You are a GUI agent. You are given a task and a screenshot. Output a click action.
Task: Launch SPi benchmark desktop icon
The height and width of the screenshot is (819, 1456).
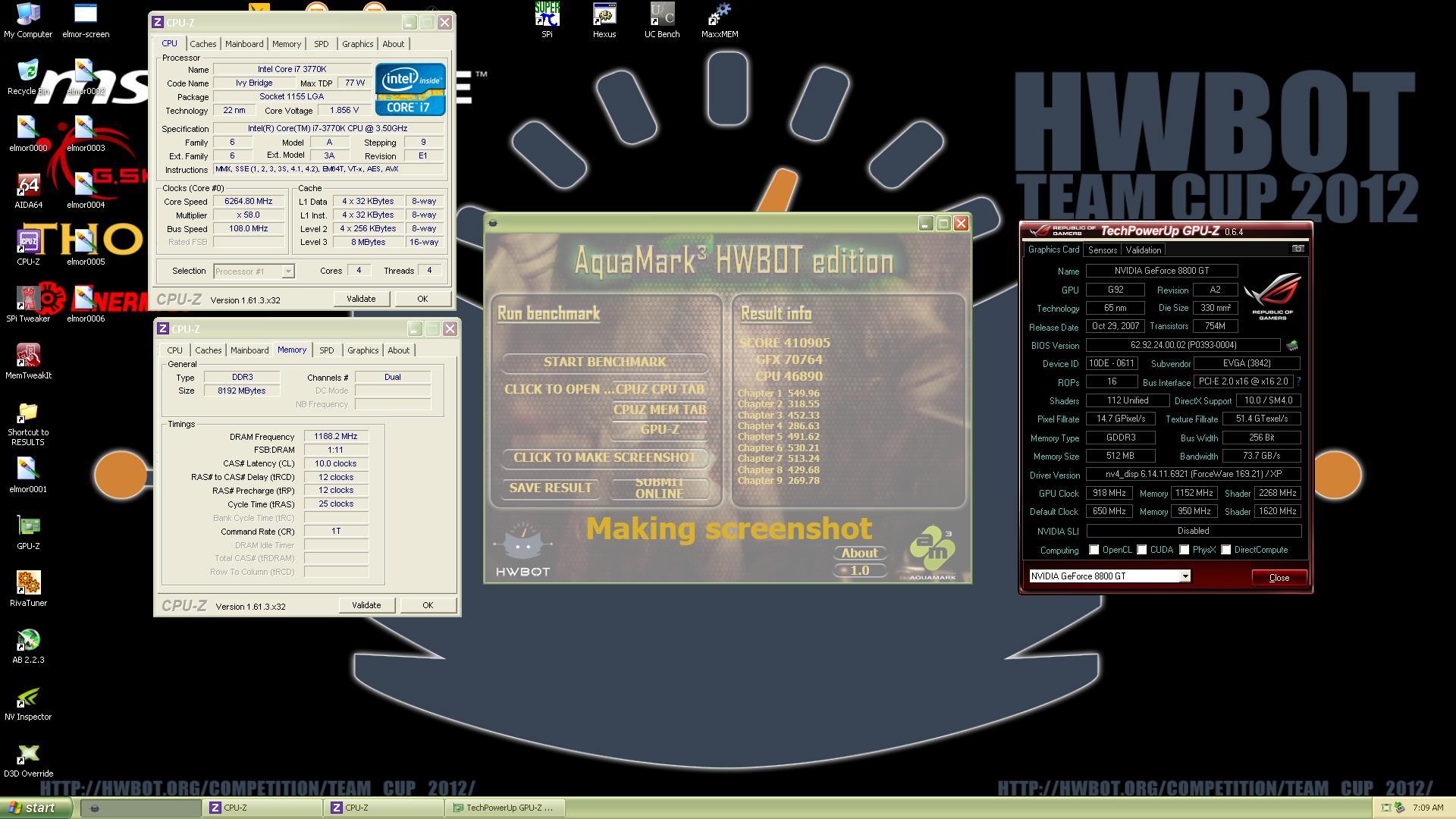coord(547,20)
